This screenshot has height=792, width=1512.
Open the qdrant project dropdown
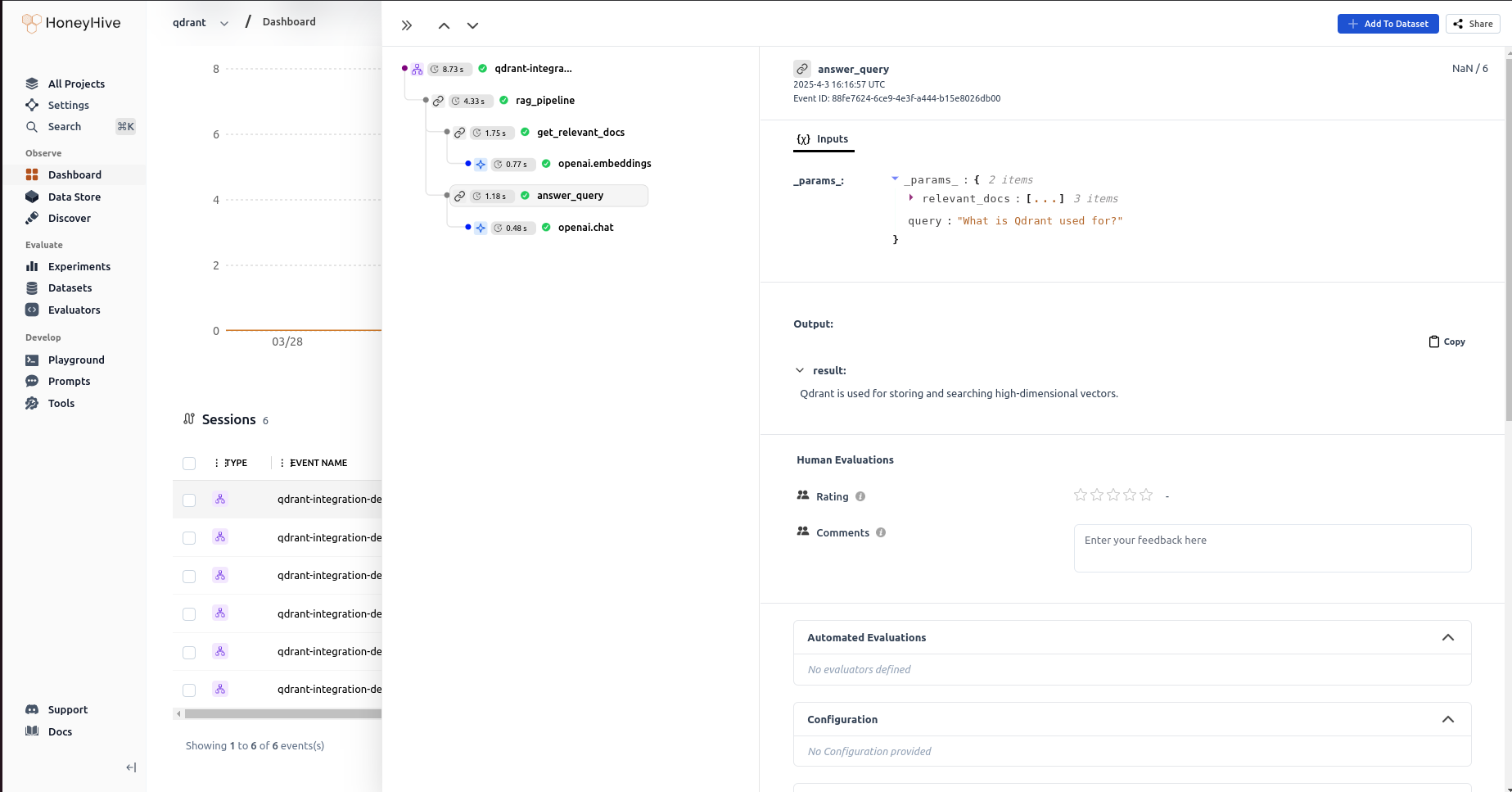(201, 23)
